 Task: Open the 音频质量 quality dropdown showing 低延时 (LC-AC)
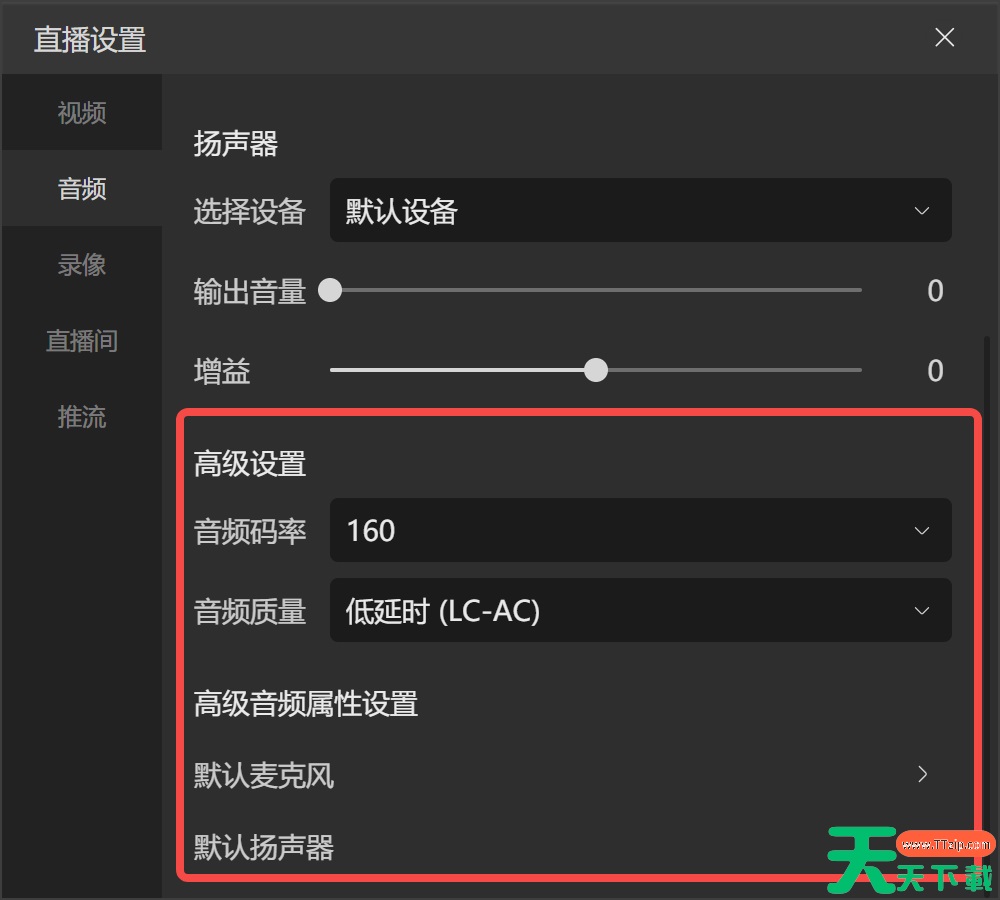[640, 610]
